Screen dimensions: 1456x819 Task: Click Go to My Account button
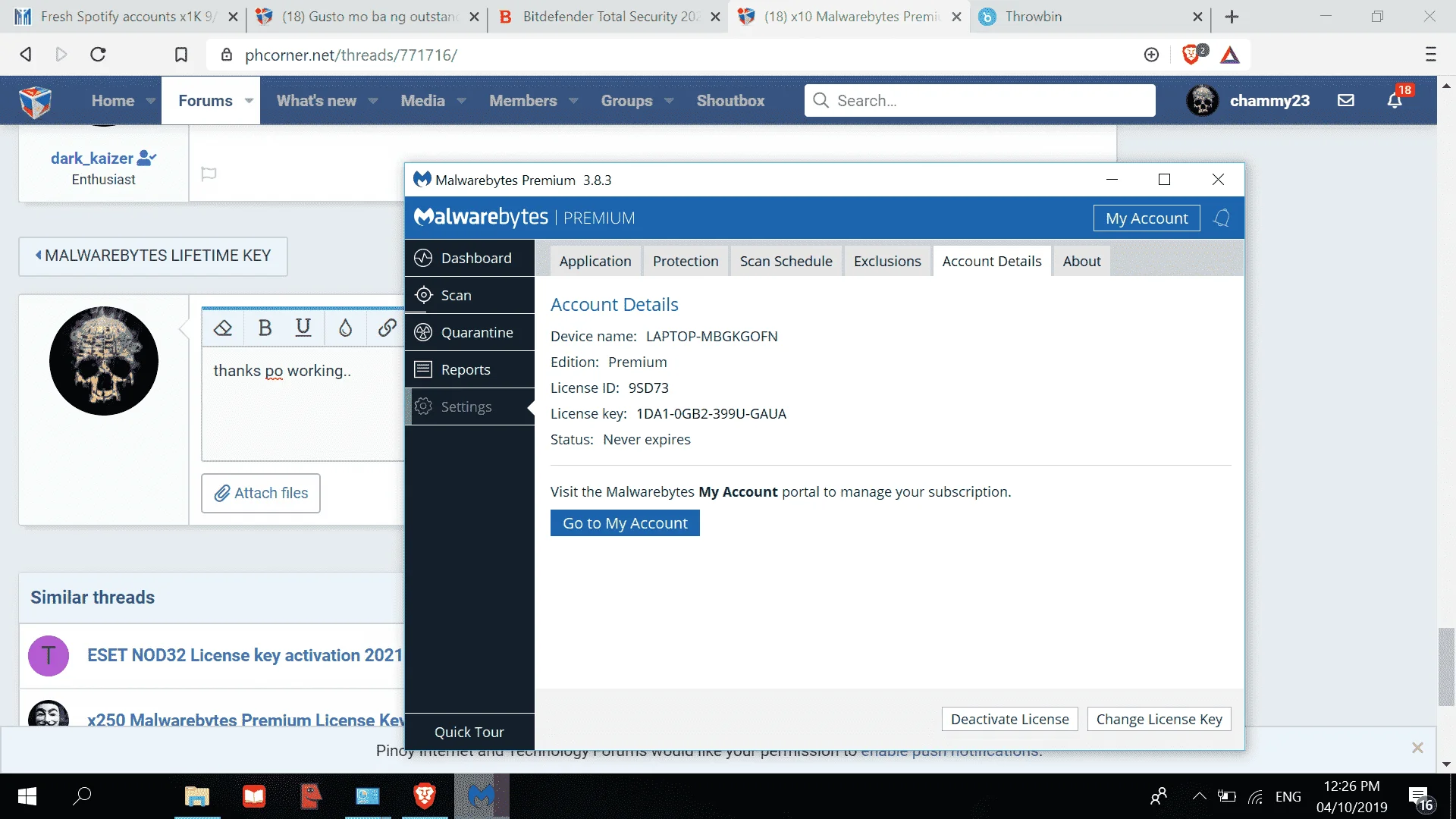[x=625, y=523]
